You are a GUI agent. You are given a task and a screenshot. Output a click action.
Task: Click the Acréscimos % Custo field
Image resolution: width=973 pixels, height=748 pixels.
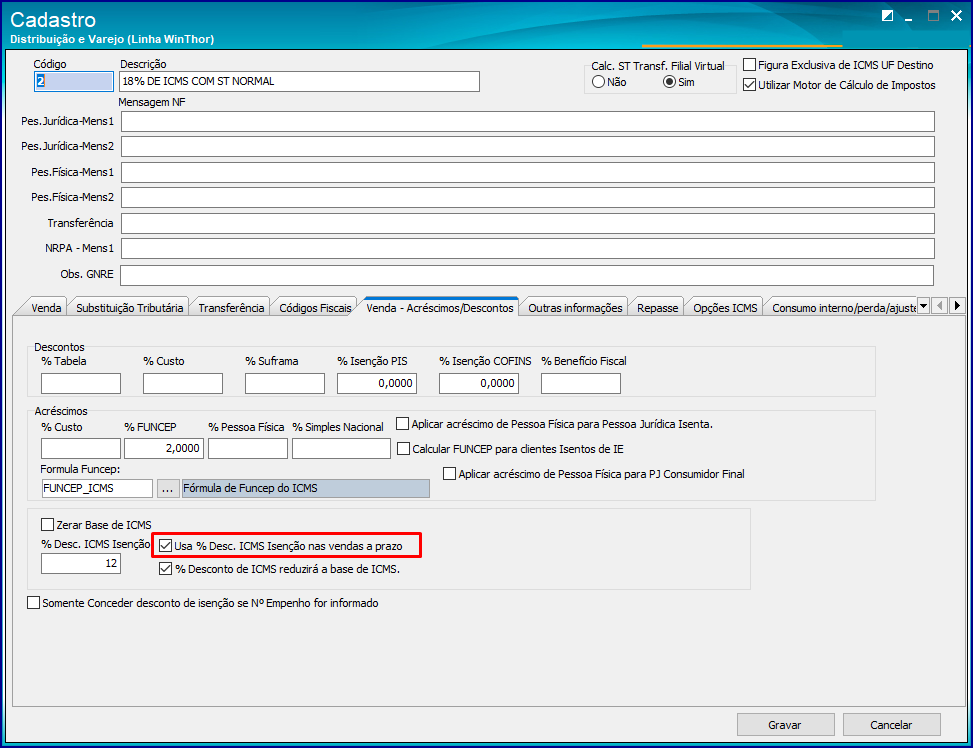81,448
